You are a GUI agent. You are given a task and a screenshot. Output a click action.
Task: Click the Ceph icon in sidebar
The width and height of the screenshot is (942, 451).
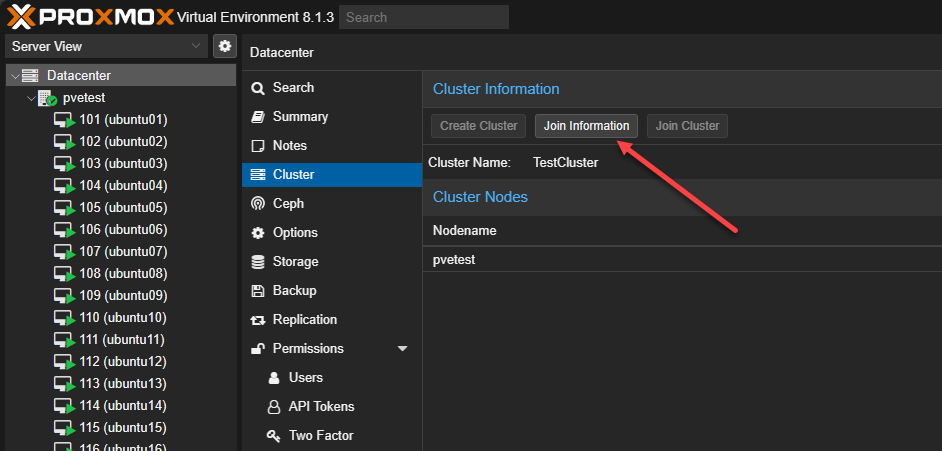pyautogui.click(x=258, y=204)
